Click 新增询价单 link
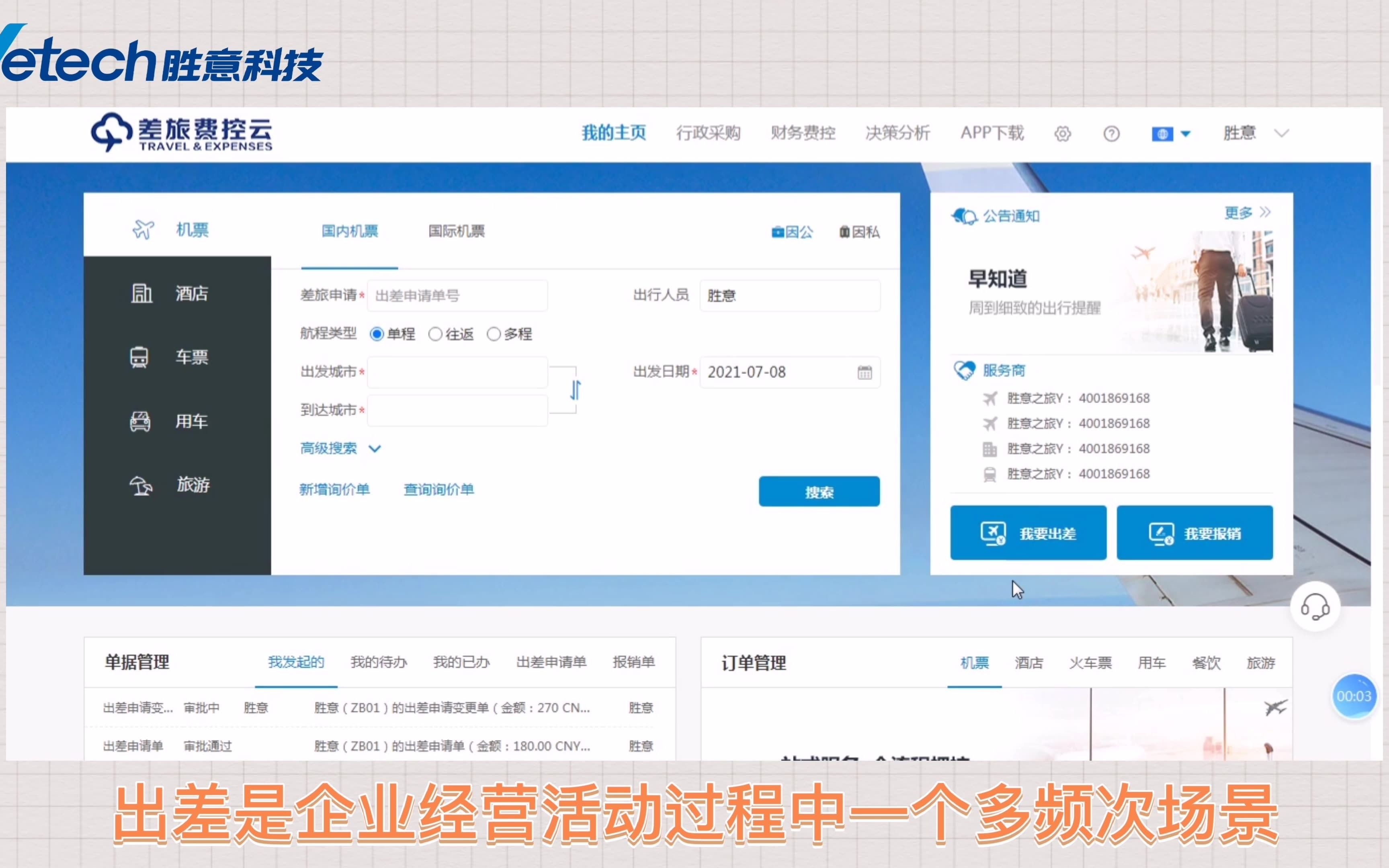The image size is (1389, 868). click(x=335, y=490)
